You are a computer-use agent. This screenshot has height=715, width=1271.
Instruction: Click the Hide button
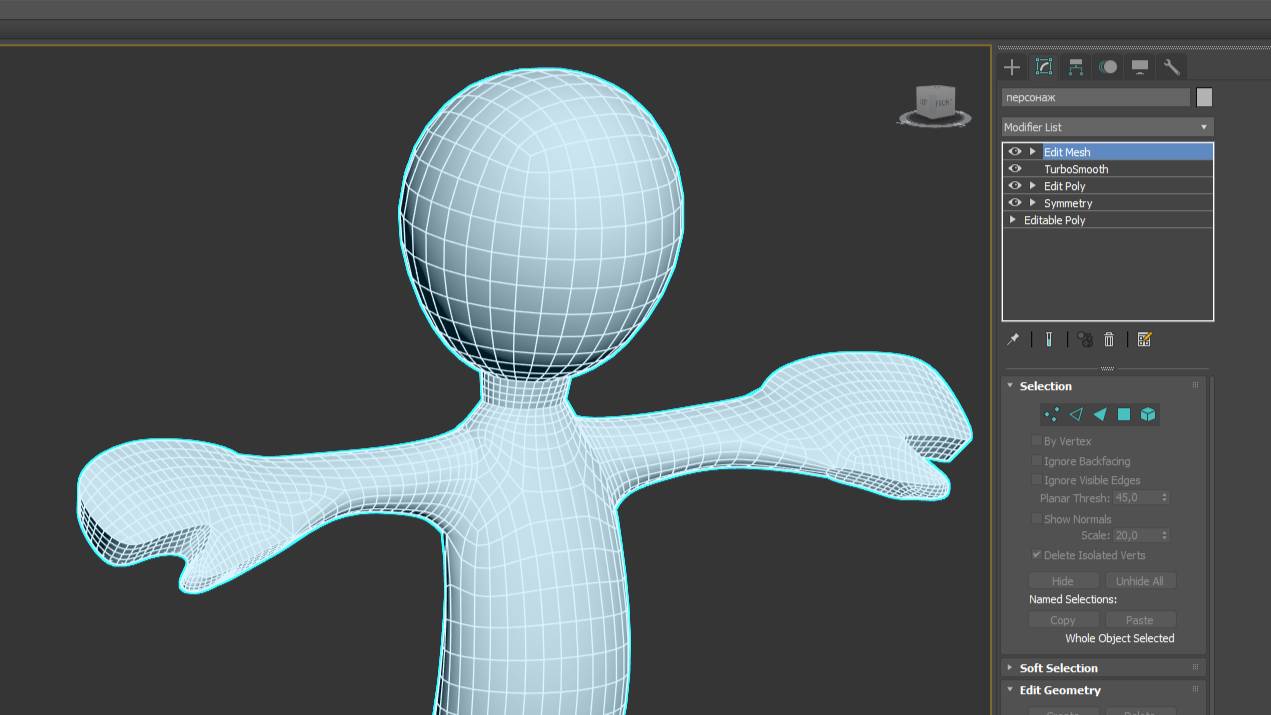1063,581
